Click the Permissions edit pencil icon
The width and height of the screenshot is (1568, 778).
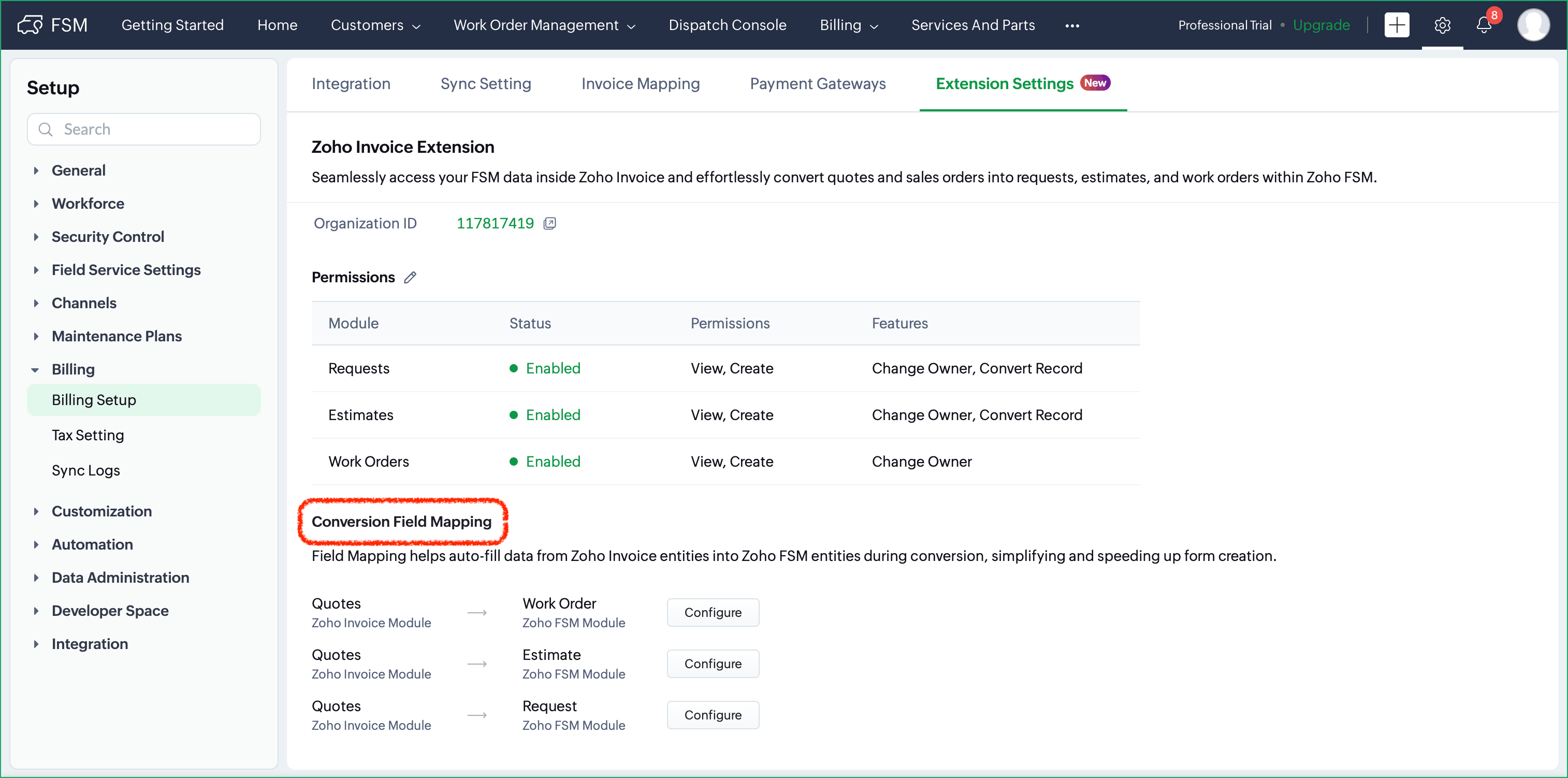point(410,278)
